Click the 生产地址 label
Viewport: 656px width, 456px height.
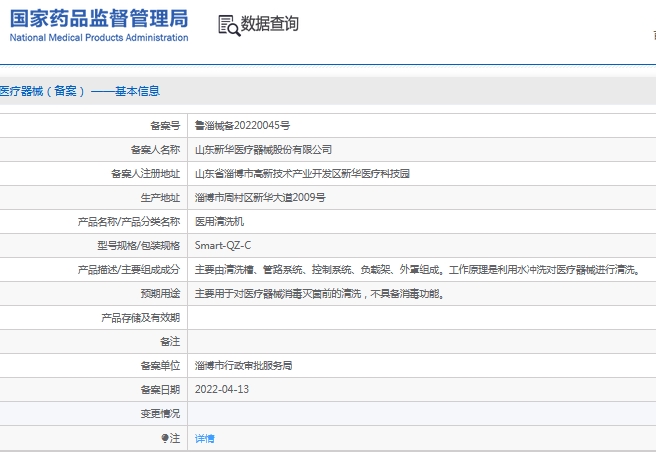coord(160,197)
